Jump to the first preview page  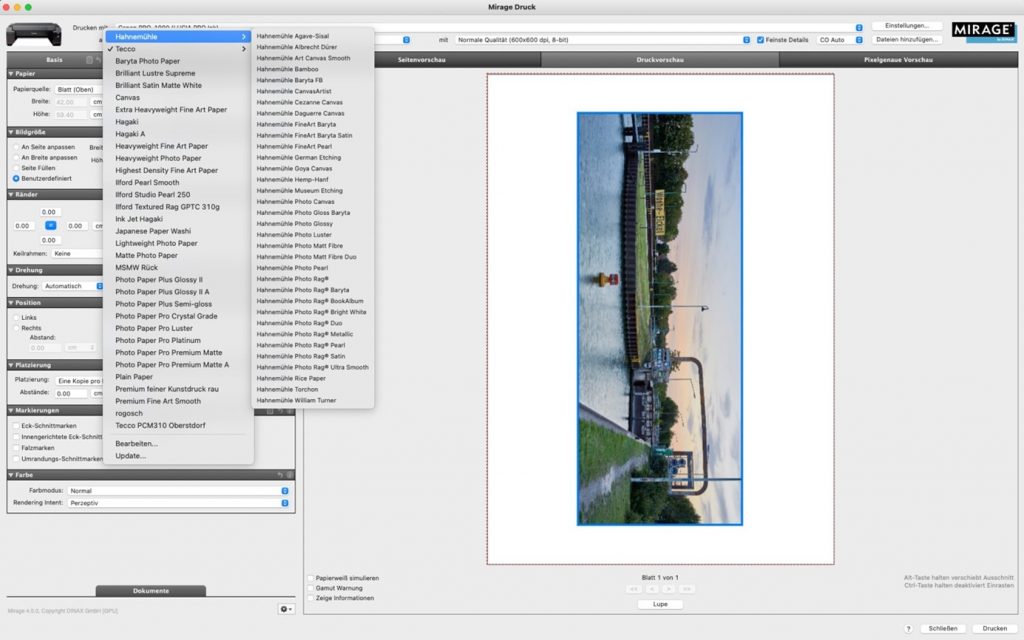point(633,589)
